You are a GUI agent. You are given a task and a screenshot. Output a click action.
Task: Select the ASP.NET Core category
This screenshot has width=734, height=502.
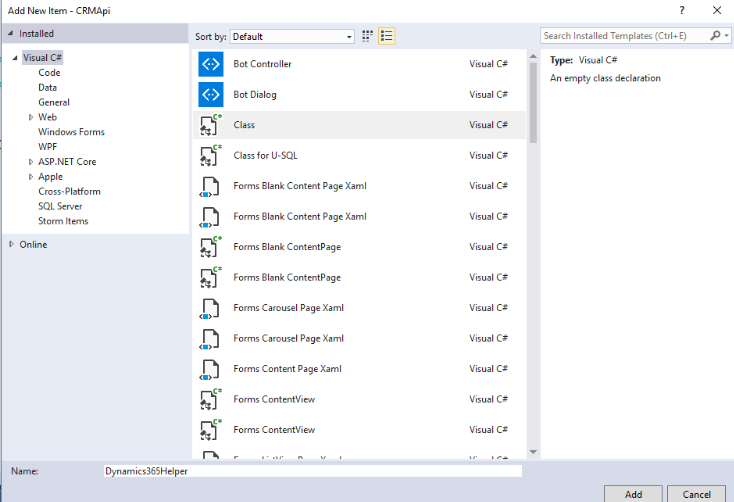pyautogui.click(x=67, y=162)
